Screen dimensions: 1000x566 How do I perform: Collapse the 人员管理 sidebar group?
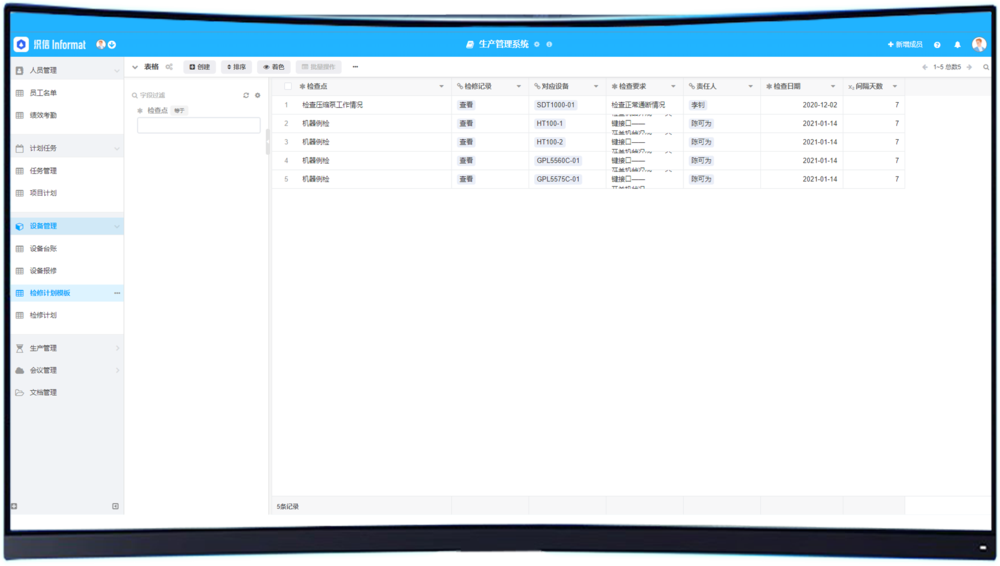pyautogui.click(x=117, y=71)
